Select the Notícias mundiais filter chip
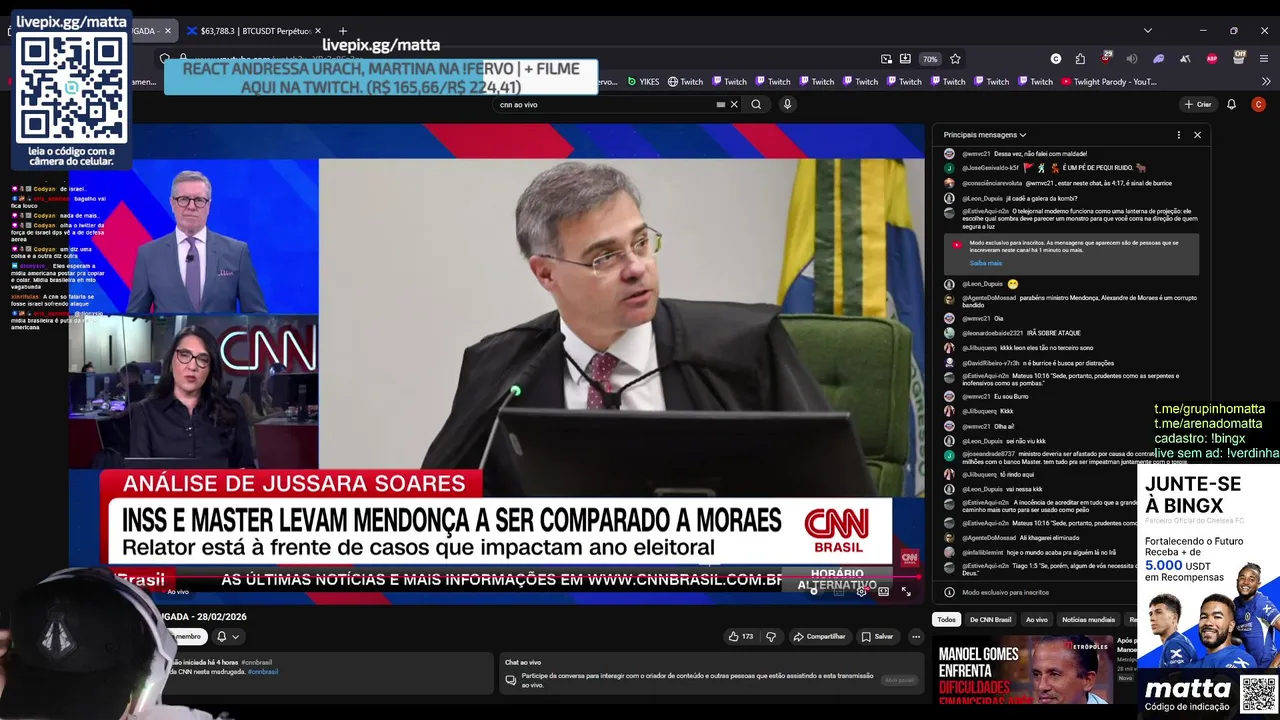The height and width of the screenshot is (720, 1280). tap(1088, 619)
